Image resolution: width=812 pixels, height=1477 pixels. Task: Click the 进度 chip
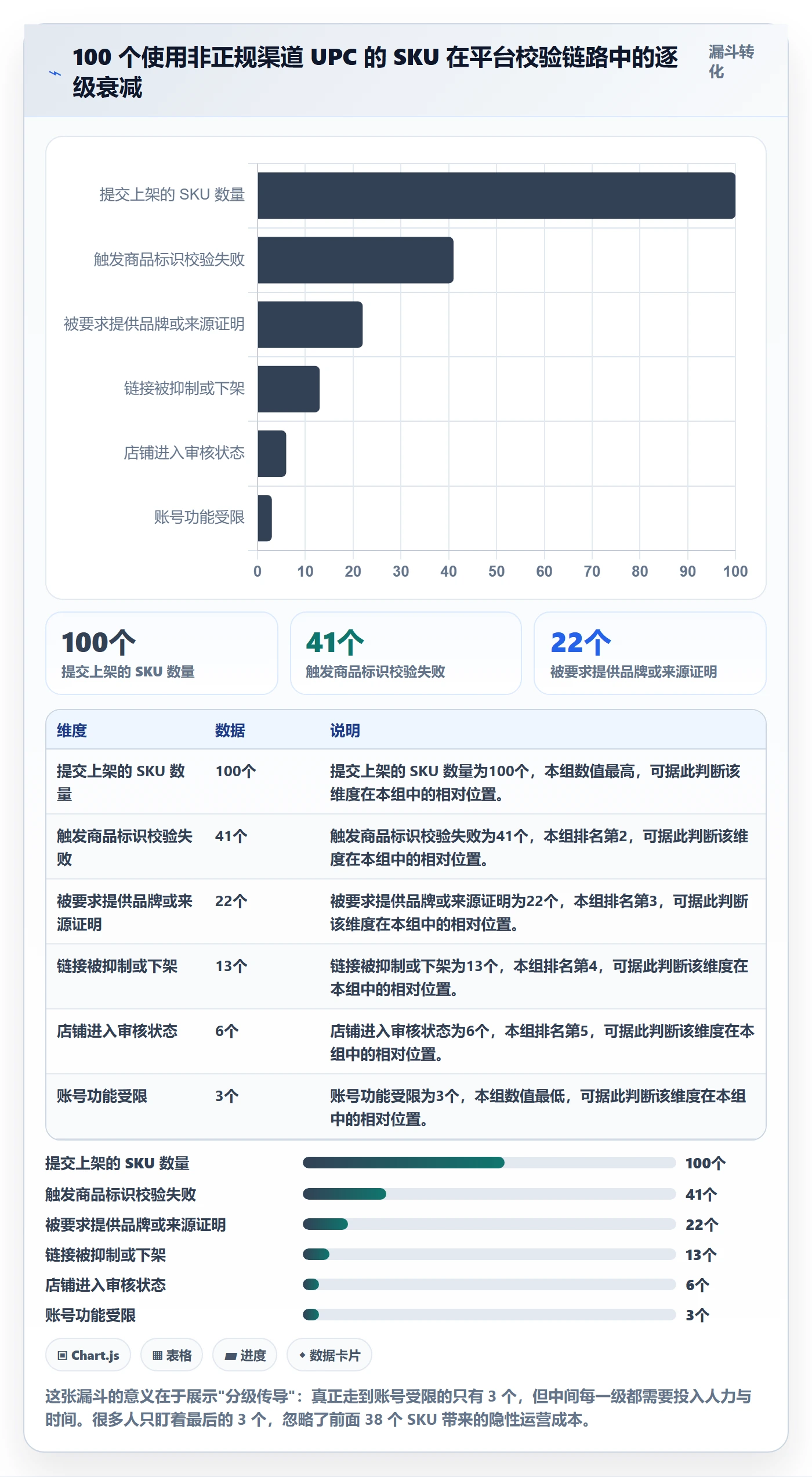coord(245,1355)
